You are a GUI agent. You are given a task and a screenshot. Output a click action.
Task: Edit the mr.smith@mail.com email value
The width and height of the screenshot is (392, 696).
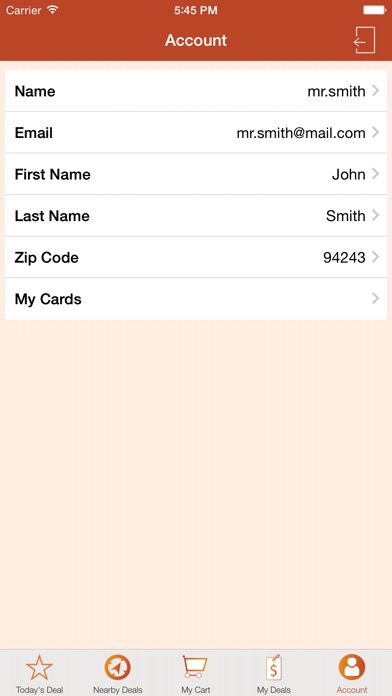click(x=301, y=133)
